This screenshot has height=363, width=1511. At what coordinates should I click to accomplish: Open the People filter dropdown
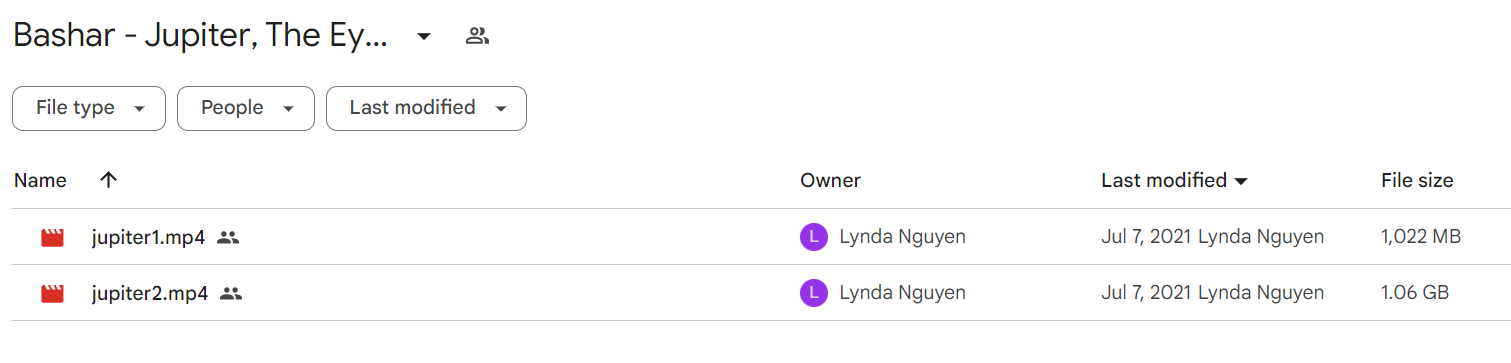tap(246, 108)
